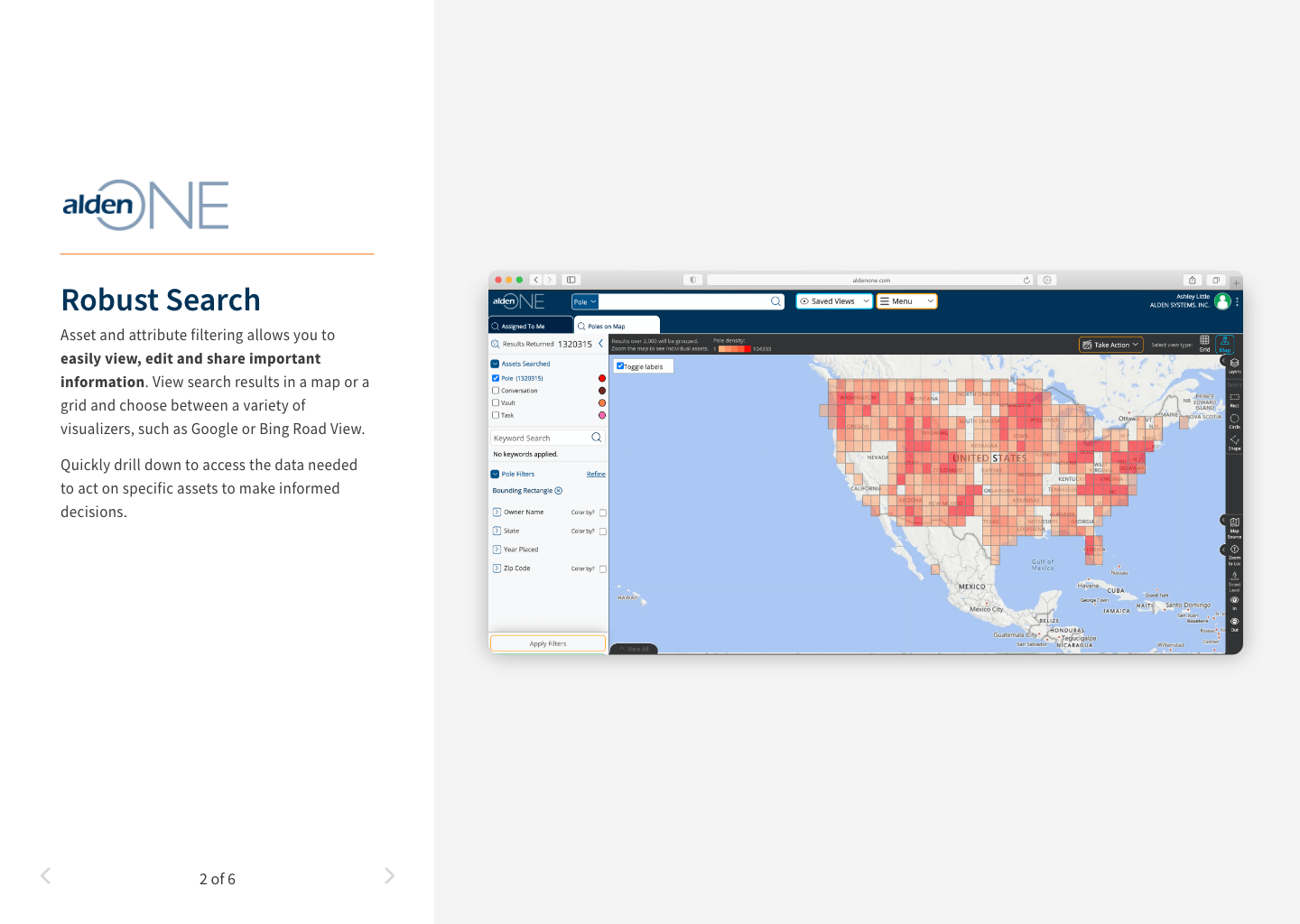
Task: Click the Apply Filters button
Action: click(x=548, y=643)
